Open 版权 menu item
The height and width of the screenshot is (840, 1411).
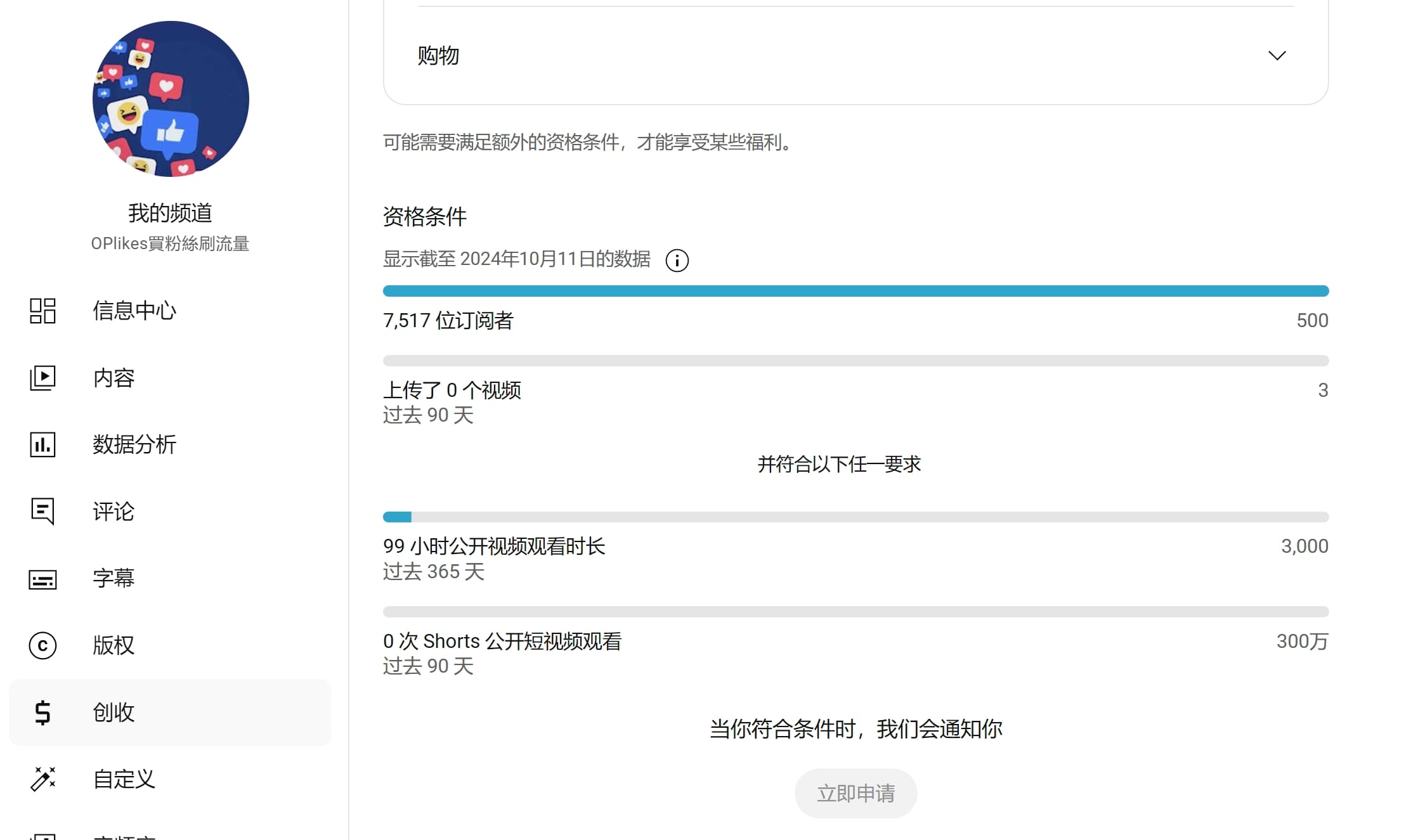pos(170,645)
